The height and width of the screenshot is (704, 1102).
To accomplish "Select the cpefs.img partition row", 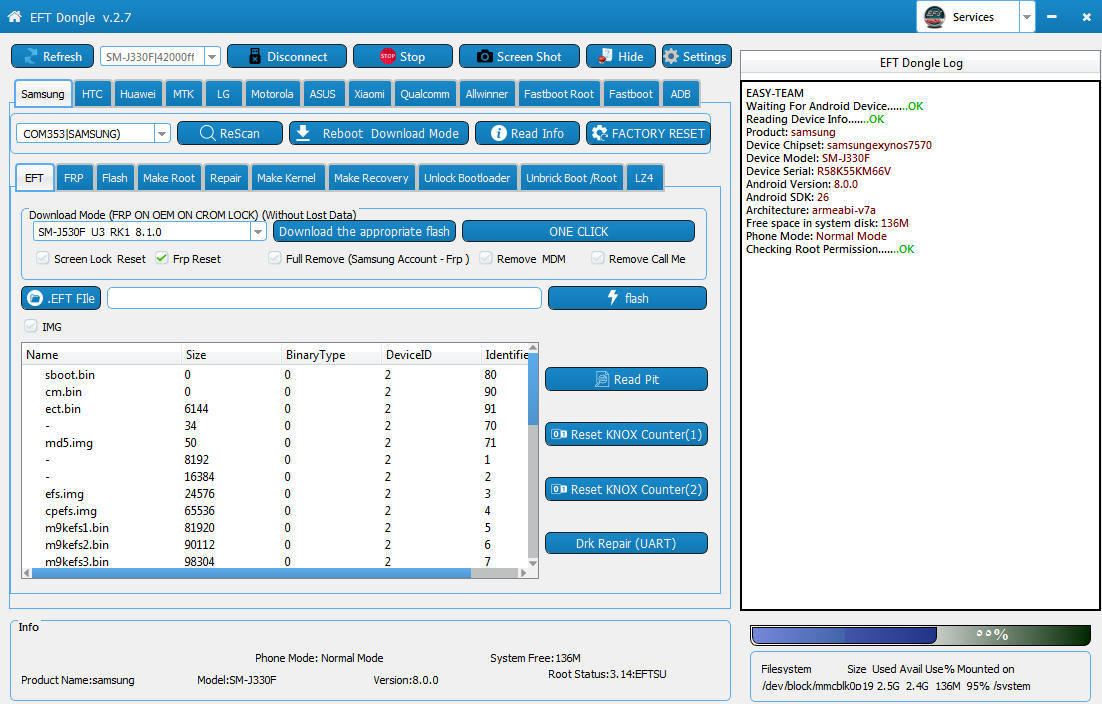I will pos(275,511).
